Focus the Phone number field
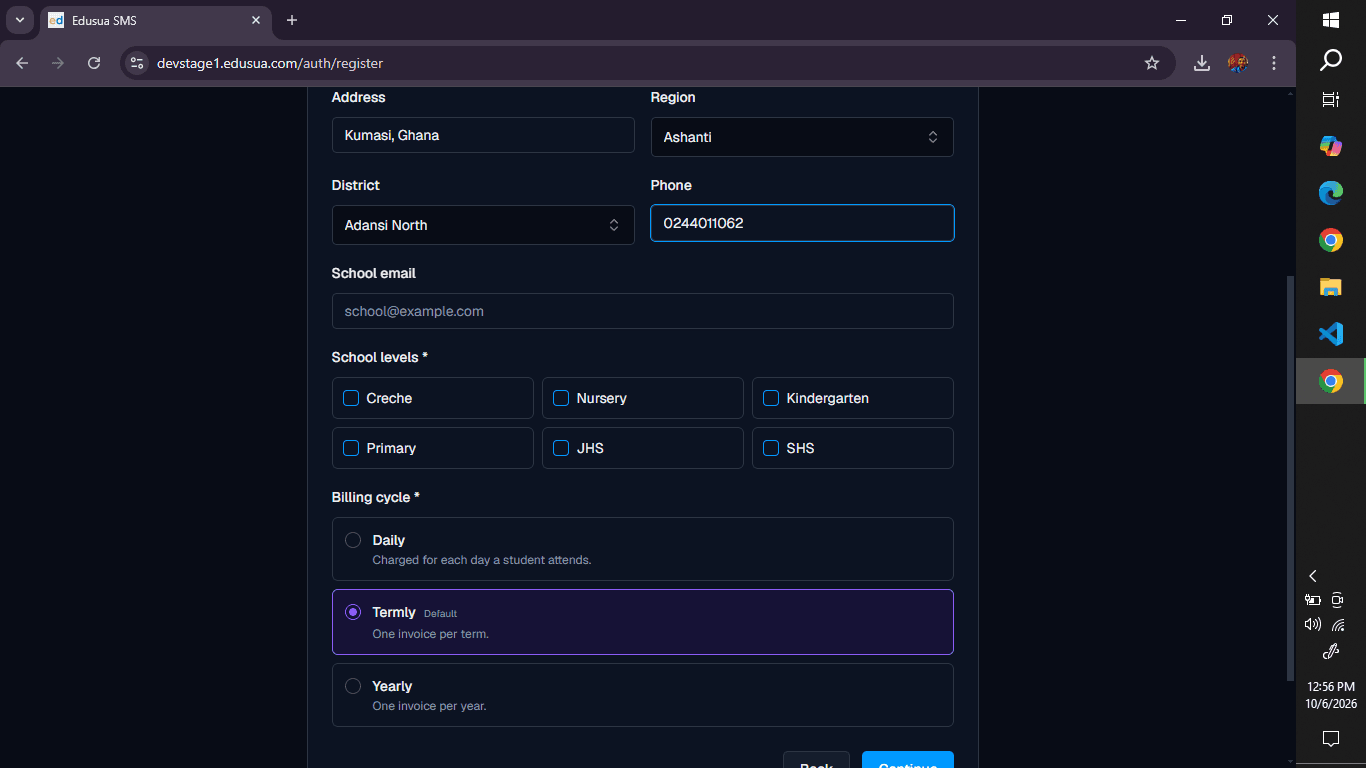 click(x=802, y=223)
